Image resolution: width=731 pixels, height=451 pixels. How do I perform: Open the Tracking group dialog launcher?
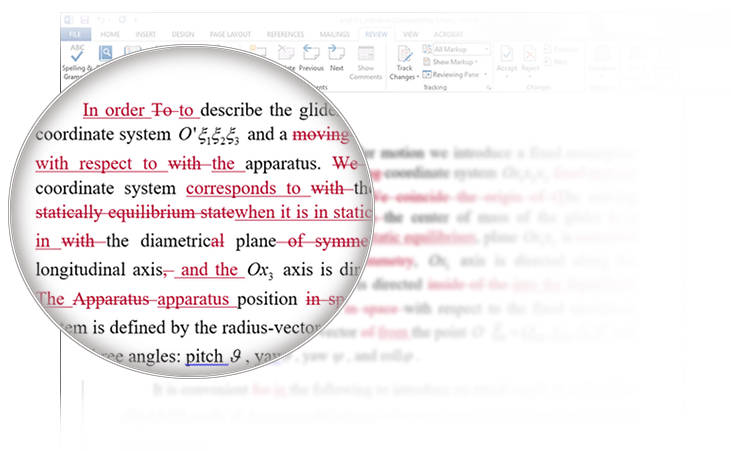tap(489, 87)
